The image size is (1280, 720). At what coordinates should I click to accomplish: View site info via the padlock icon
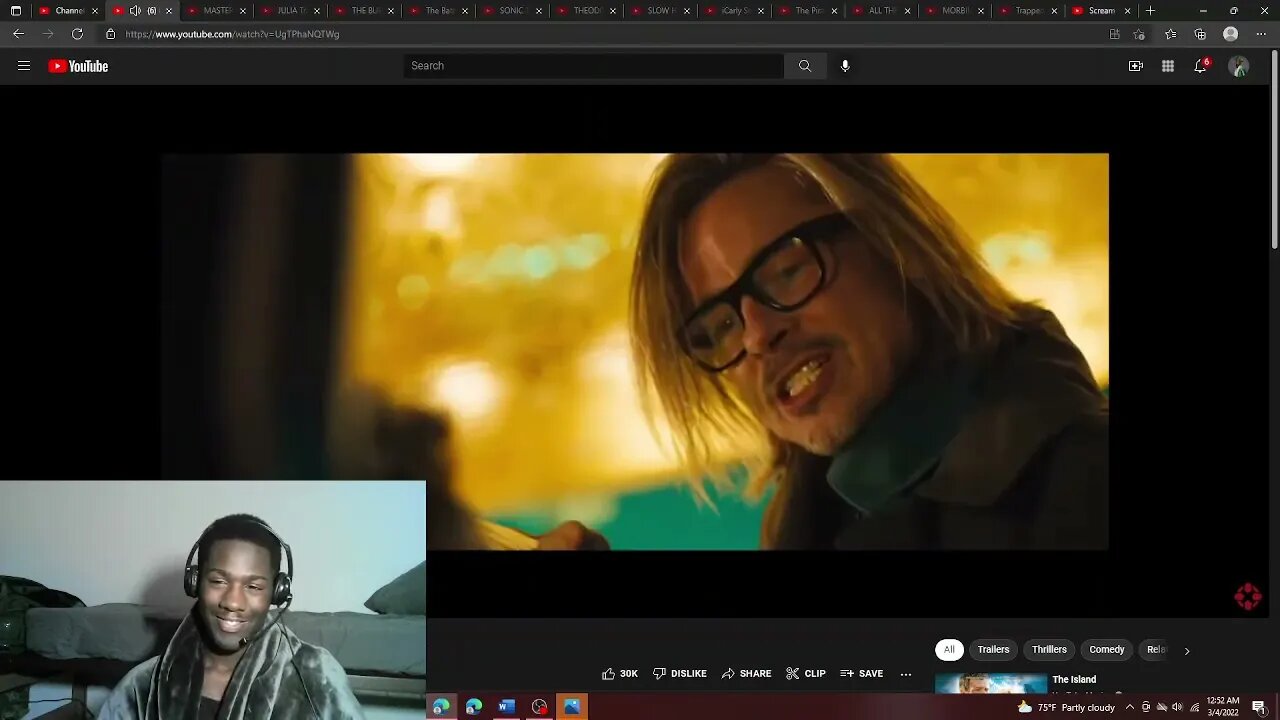(110, 34)
